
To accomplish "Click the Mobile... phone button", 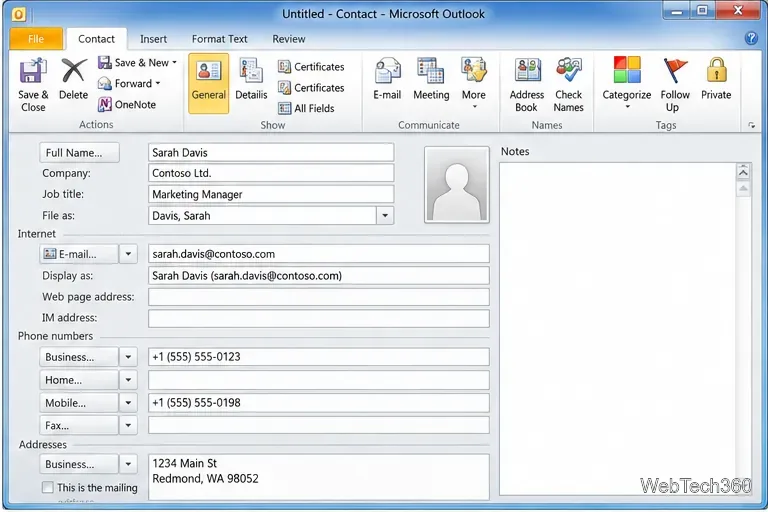I will coord(79,403).
